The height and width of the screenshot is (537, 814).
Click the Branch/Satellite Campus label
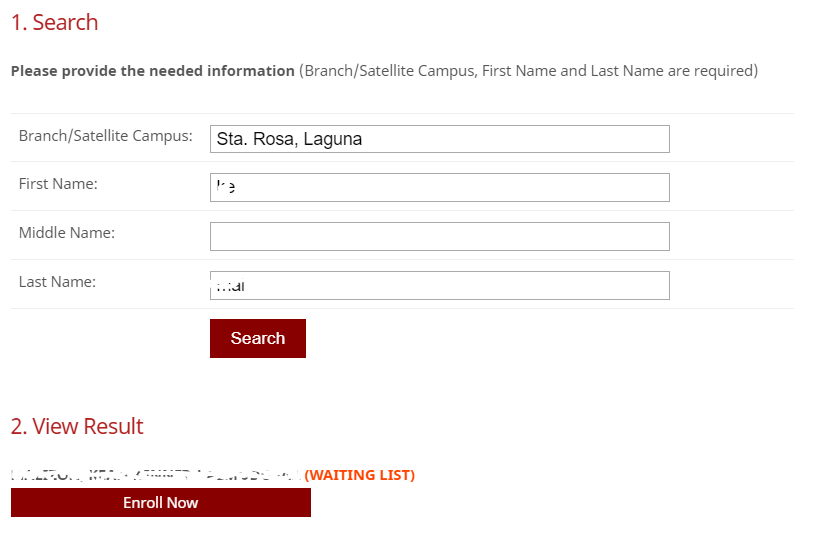tap(105, 136)
